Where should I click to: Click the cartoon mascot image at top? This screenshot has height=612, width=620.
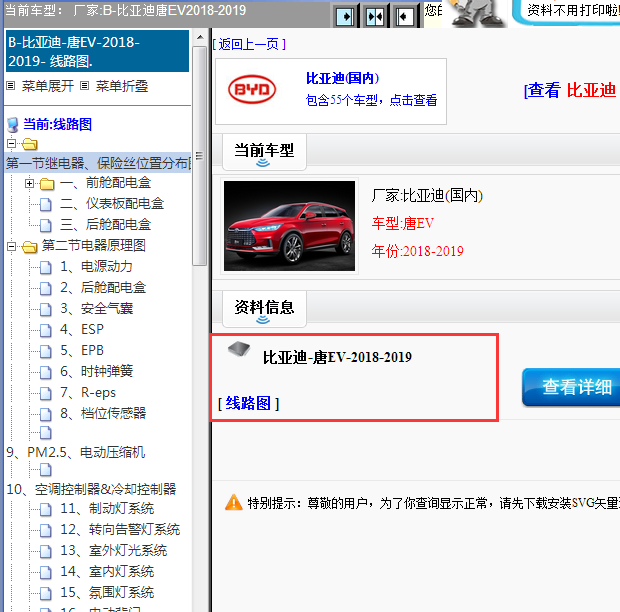476,13
